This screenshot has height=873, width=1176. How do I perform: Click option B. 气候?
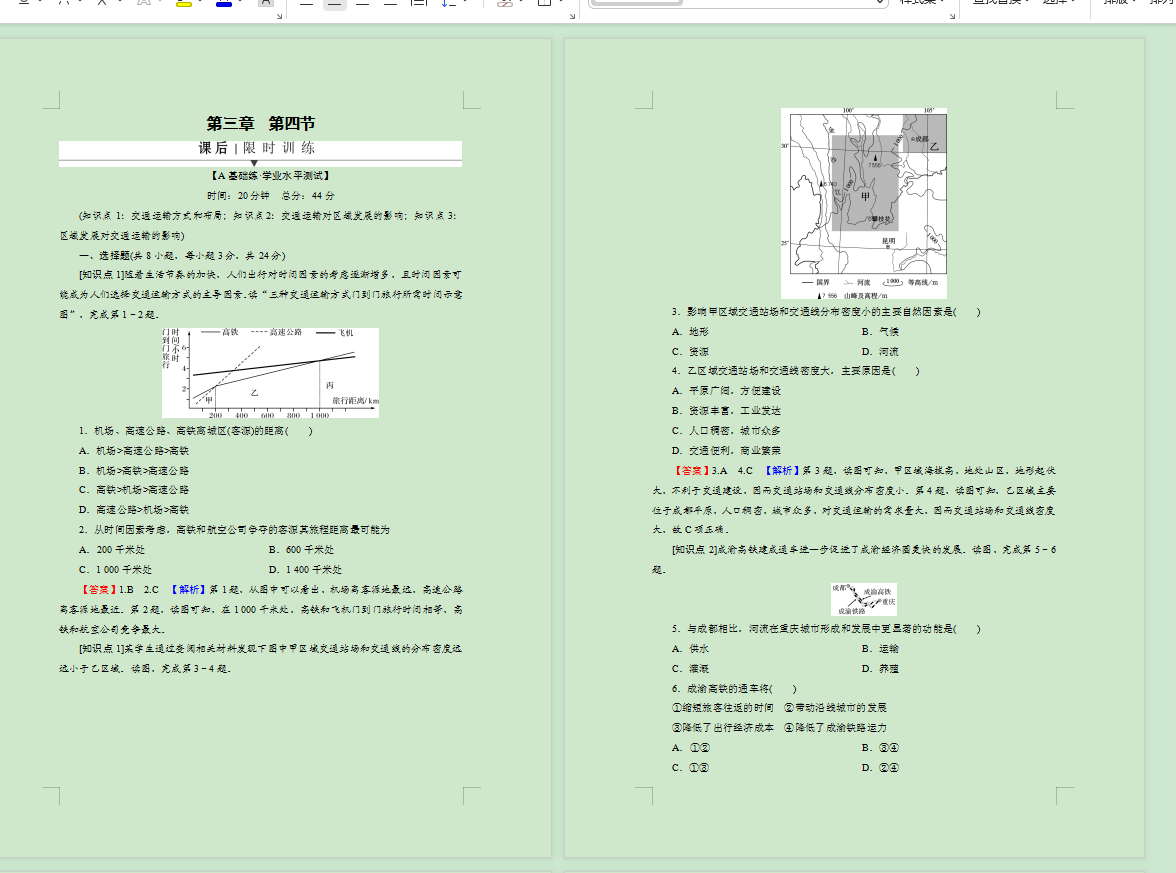click(x=880, y=332)
